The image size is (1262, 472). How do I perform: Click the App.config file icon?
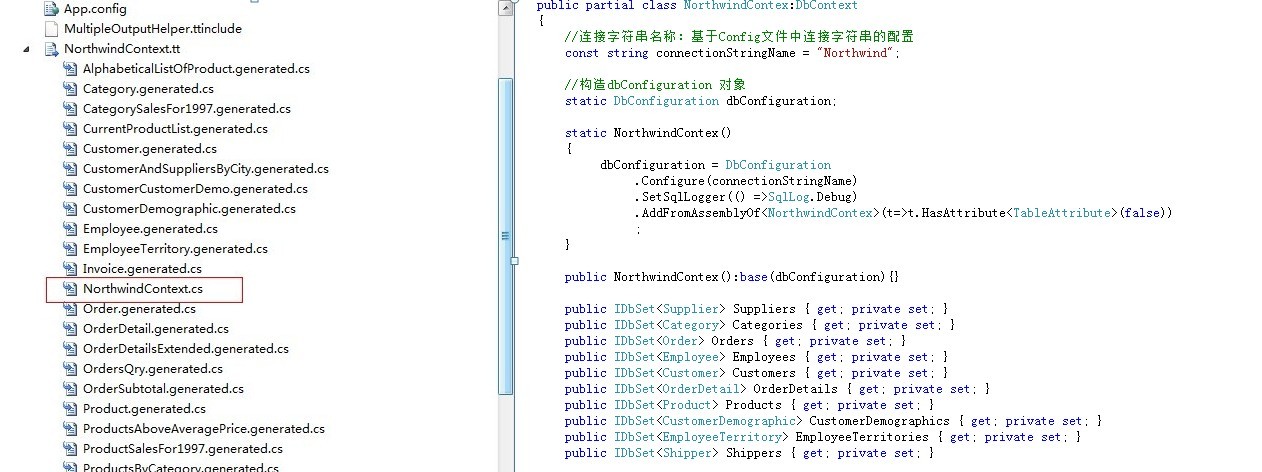click(52, 9)
